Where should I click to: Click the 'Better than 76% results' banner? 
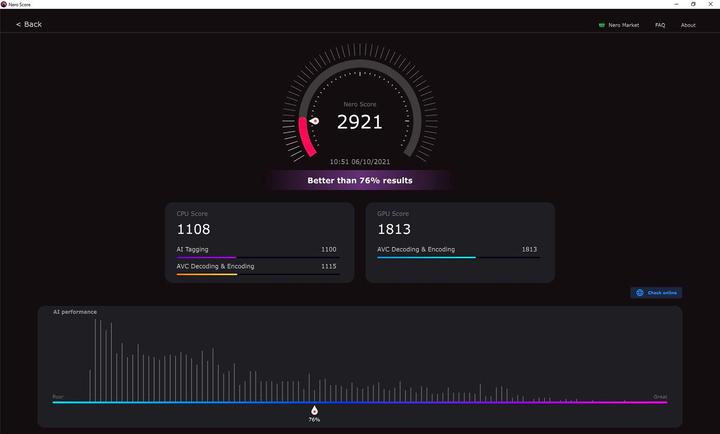click(359, 181)
